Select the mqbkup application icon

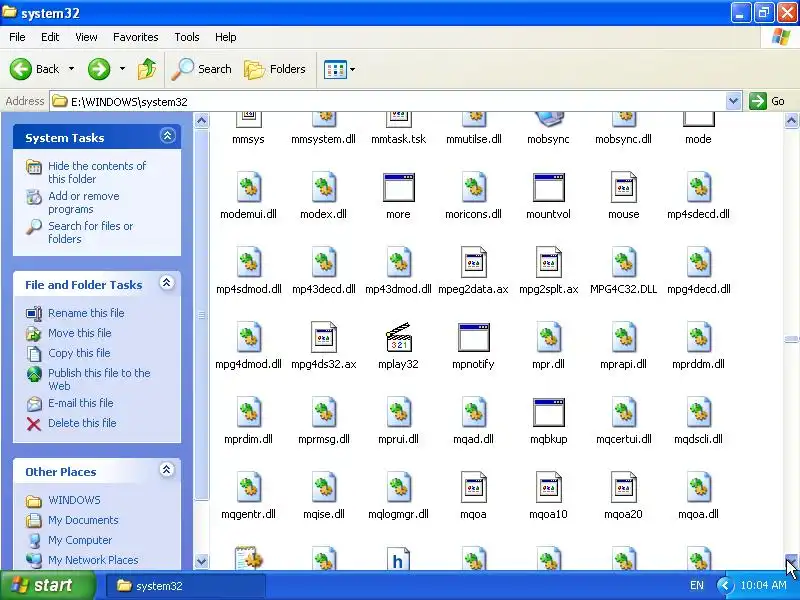coord(548,412)
